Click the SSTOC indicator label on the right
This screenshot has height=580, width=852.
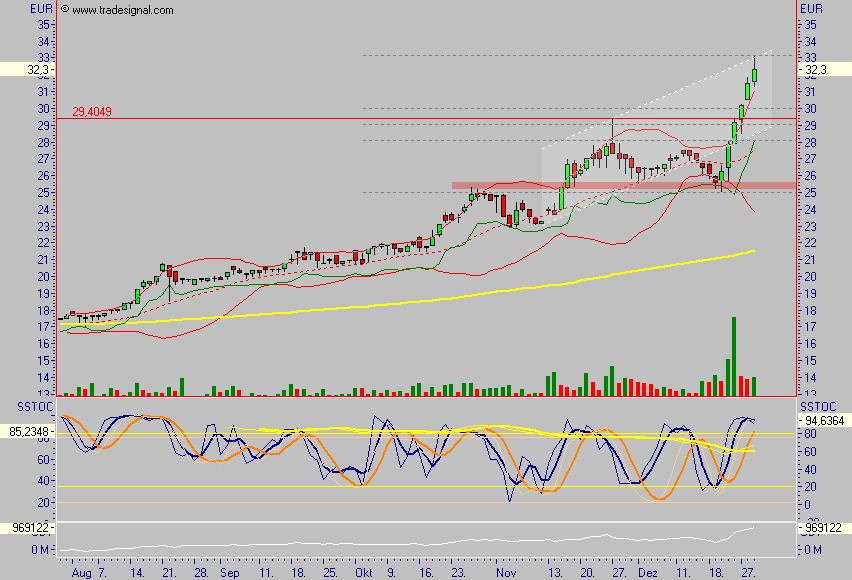point(820,408)
